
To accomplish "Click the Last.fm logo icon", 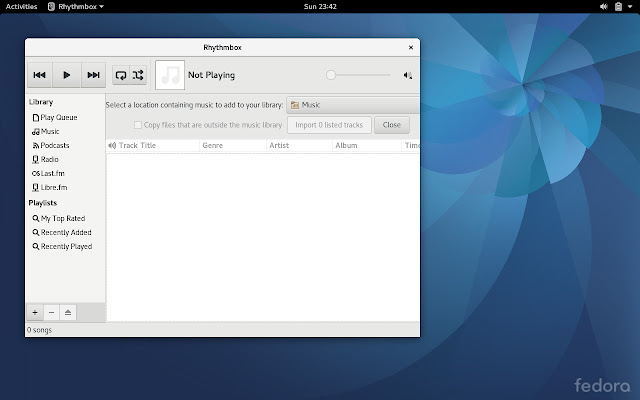I will (x=36, y=173).
